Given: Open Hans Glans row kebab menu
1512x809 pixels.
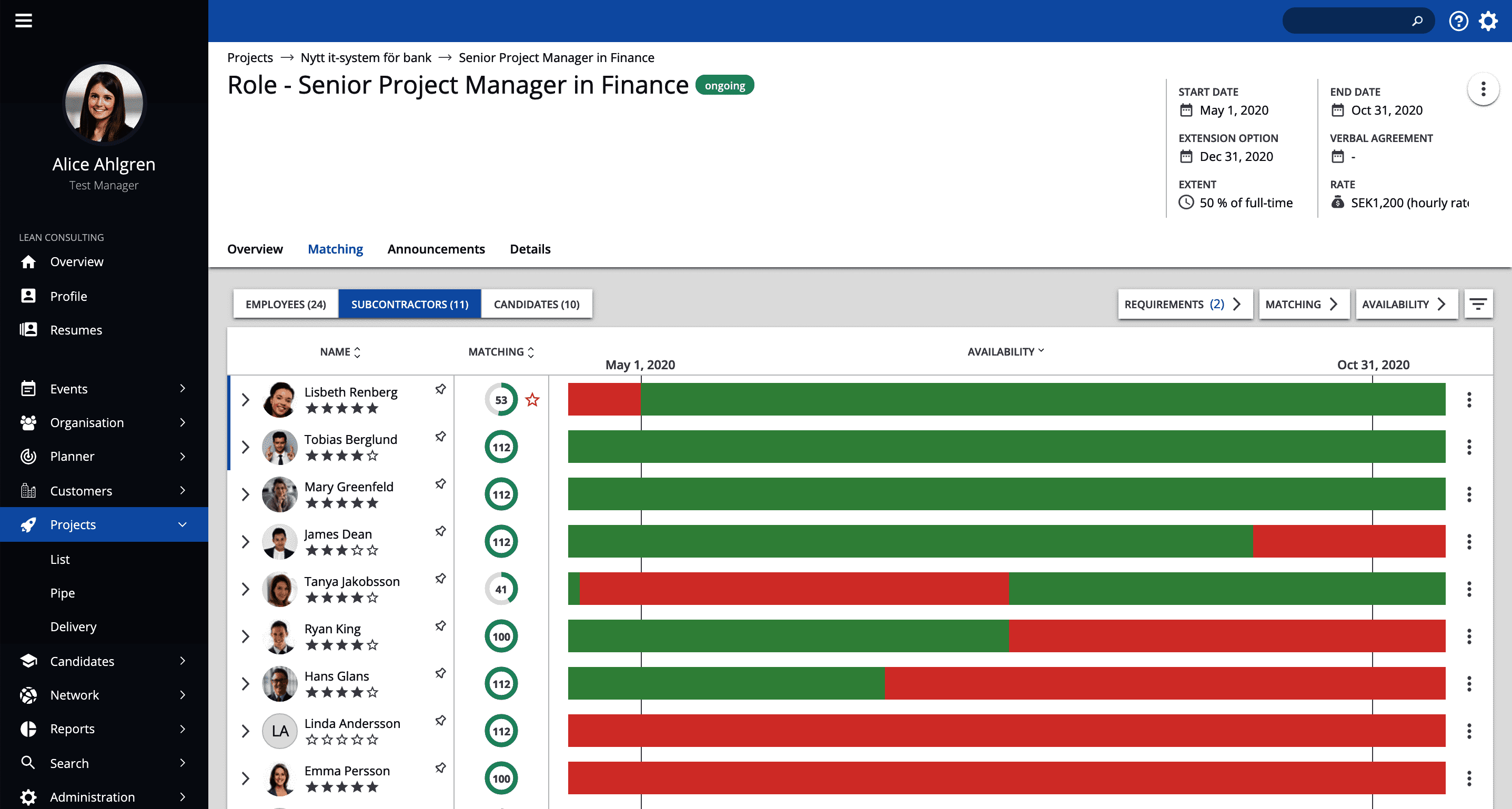Looking at the screenshot, I should click(1468, 683).
